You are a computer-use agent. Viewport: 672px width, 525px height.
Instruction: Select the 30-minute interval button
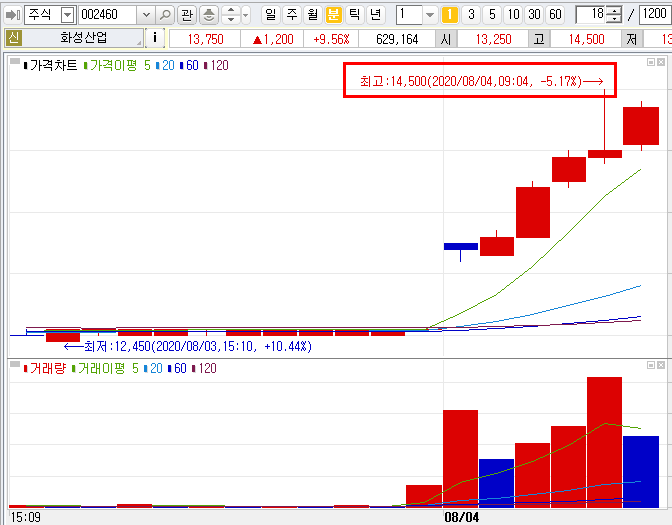pyautogui.click(x=534, y=15)
